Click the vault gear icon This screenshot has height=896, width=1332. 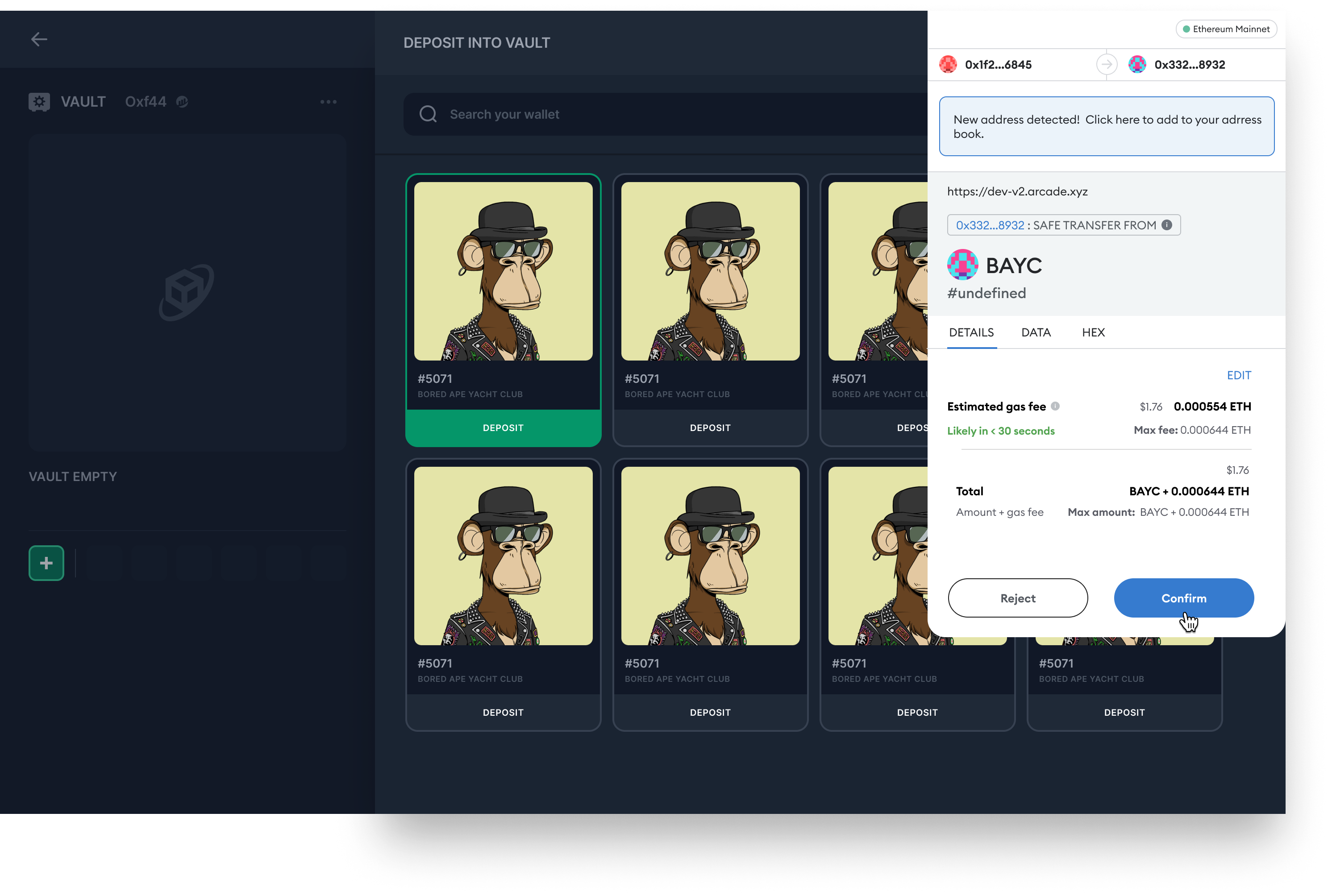tap(39, 102)
